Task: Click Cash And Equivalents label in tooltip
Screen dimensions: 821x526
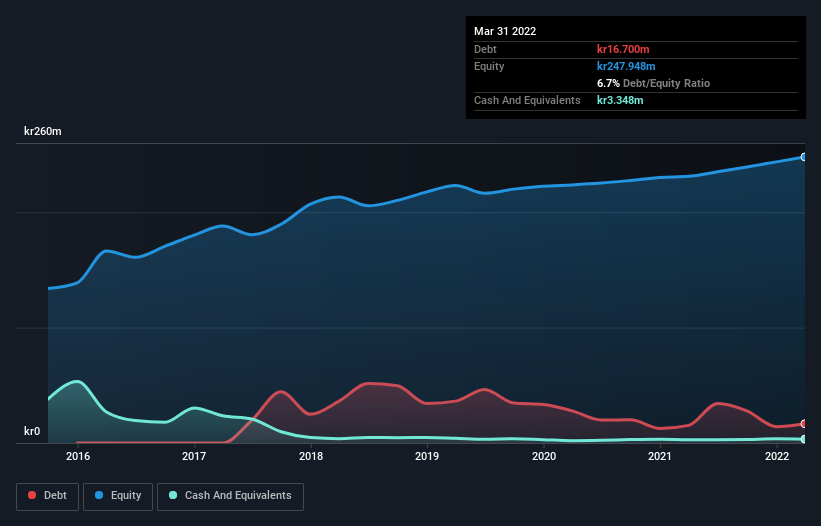Action: click(x=527, y=100)
